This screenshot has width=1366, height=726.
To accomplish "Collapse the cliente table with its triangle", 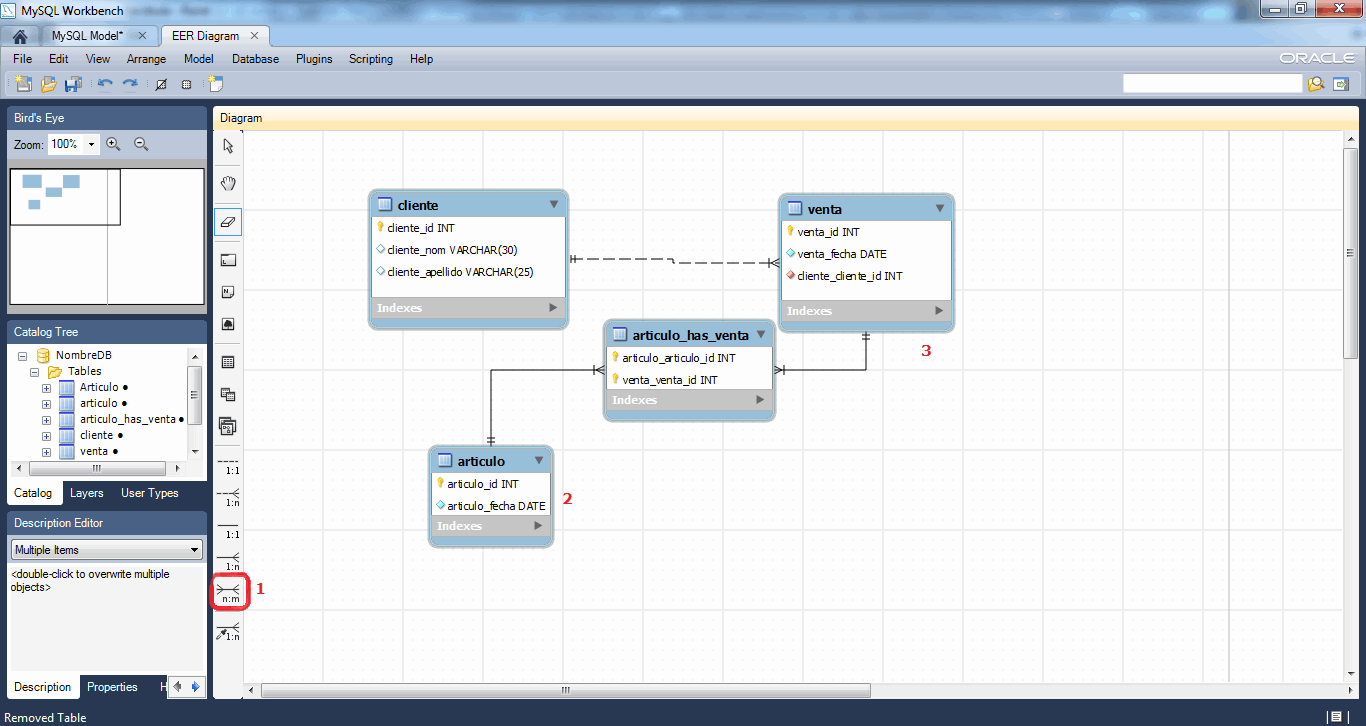I will tap(554, 204).
